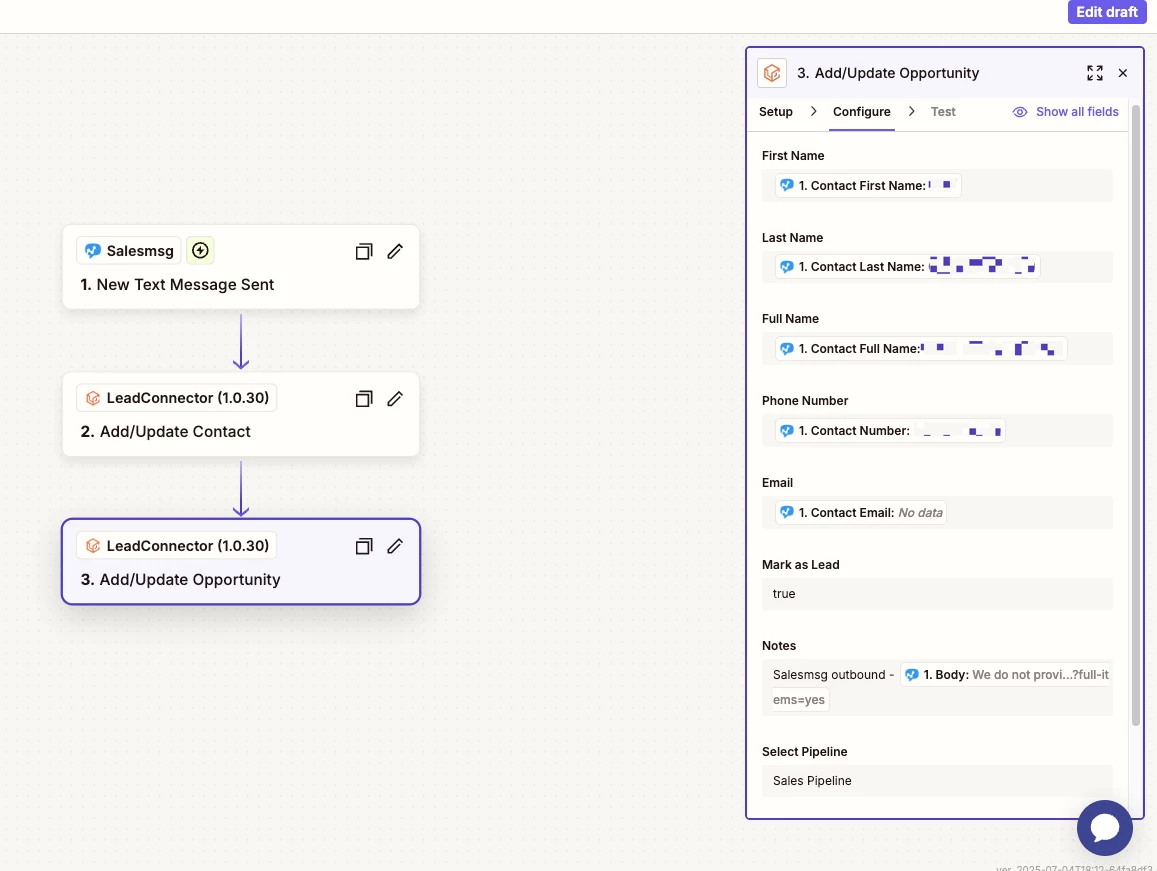Click the LeadConnector icon in panel header
The width and height of the screenshot is (1157, 871).
pos(772,73)
